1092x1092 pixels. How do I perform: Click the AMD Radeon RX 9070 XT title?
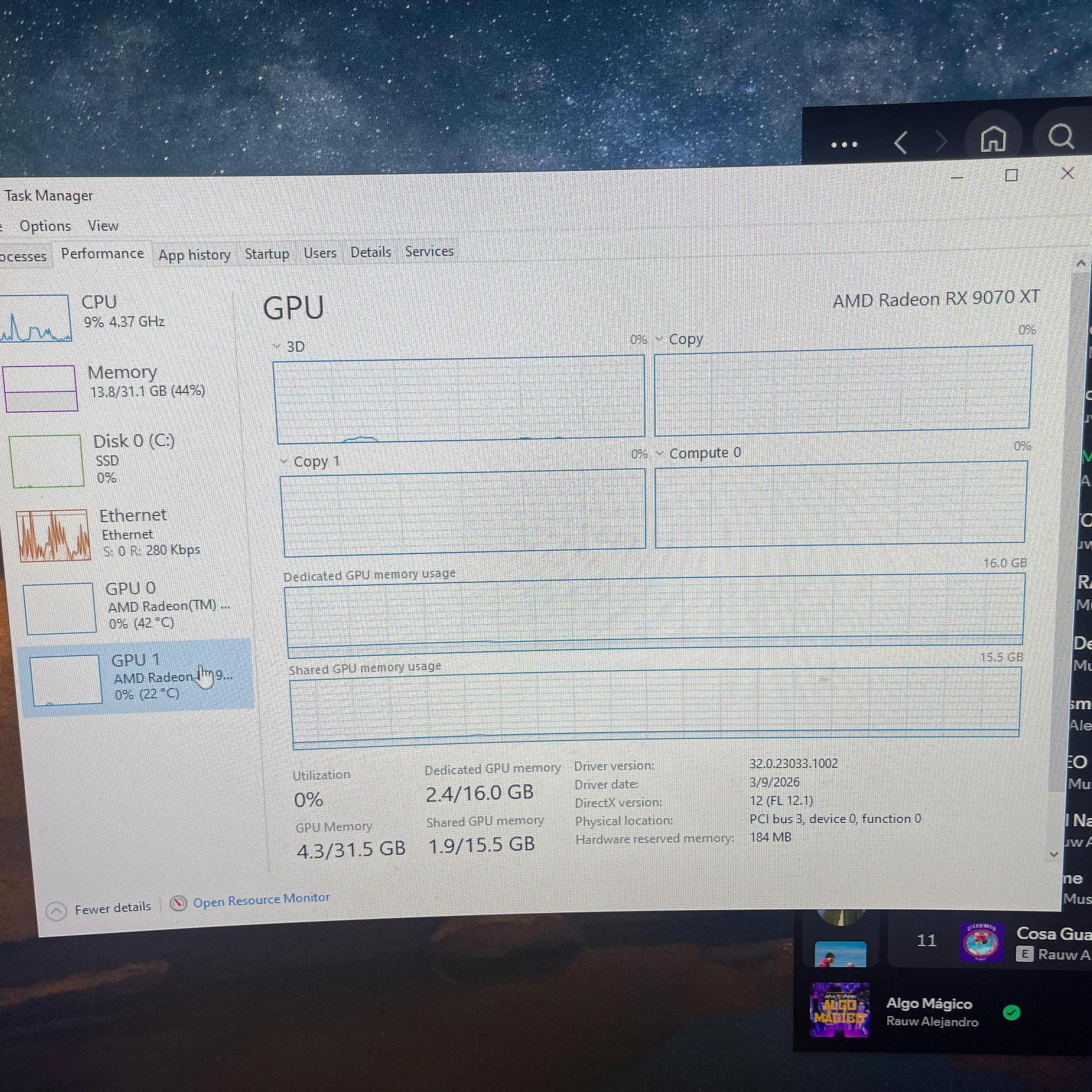tap(936, 299)
